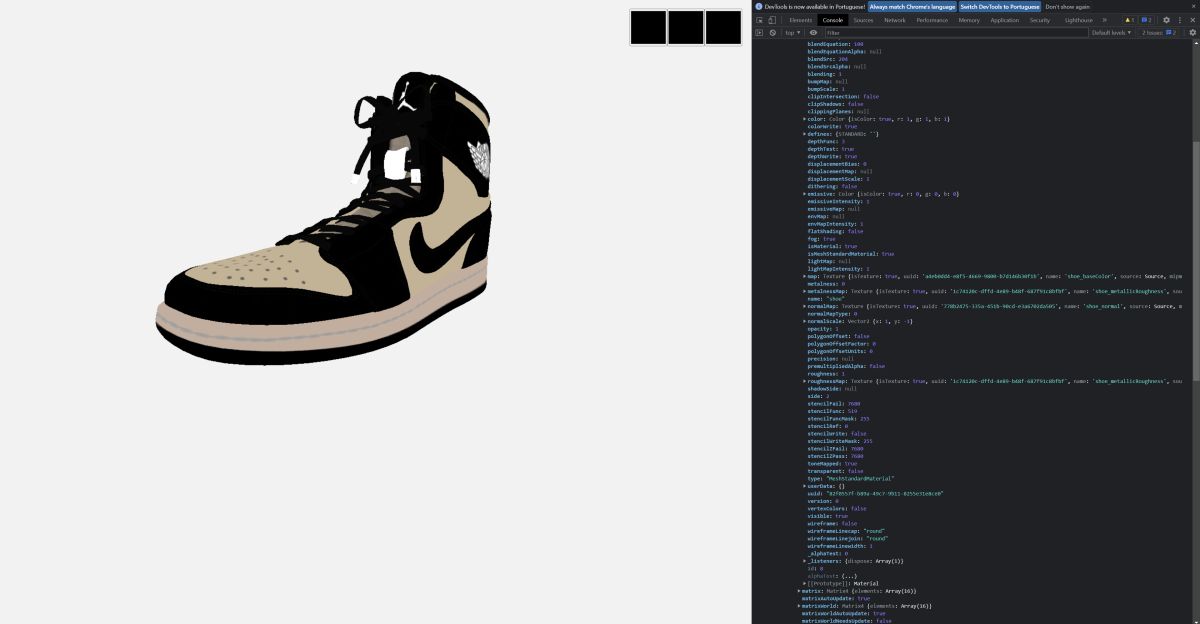Image resolution: width=1200 pixels, height=624 pixels.
Task: Expand the matrix Matrix4 object
Action: tap(799, 591)
